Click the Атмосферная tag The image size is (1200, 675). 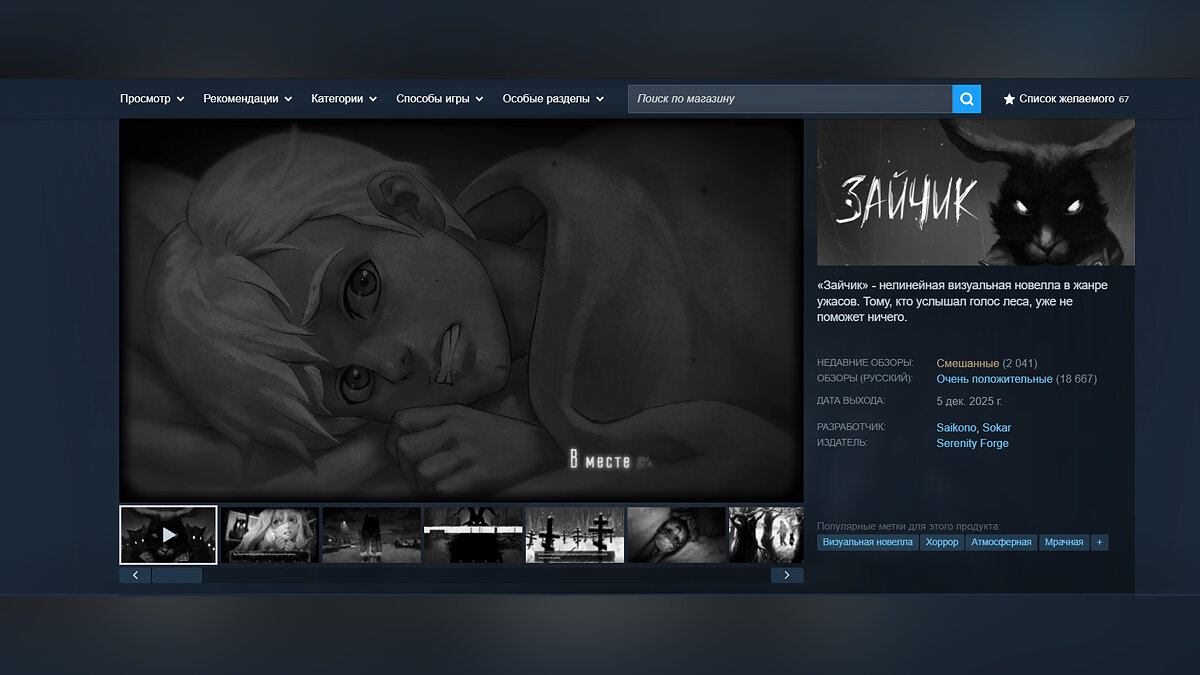pos(1001,542)
